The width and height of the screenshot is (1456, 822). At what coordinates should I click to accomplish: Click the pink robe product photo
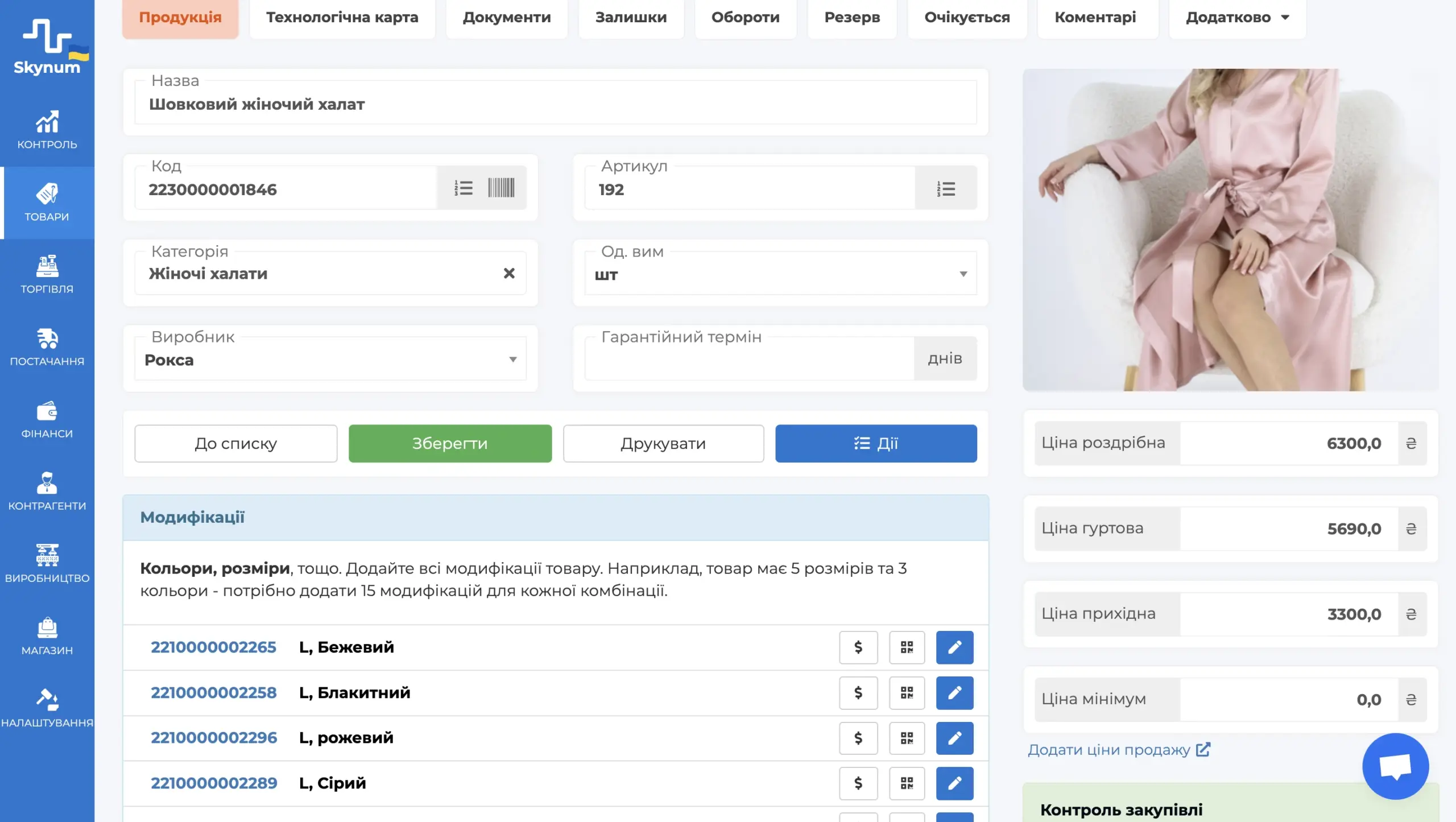[1230, 230]
